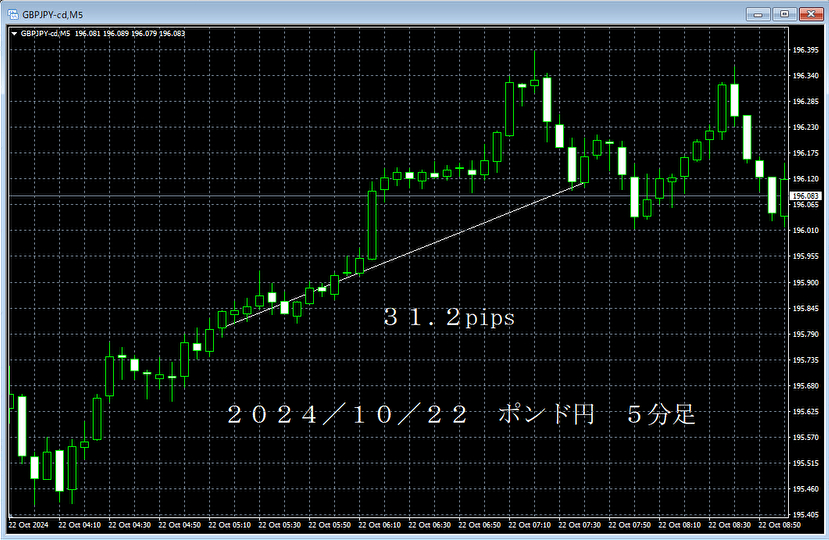Click the 195.955 price scale value
Viewport: 829px width, 540px height.
(x=805, y=257)
